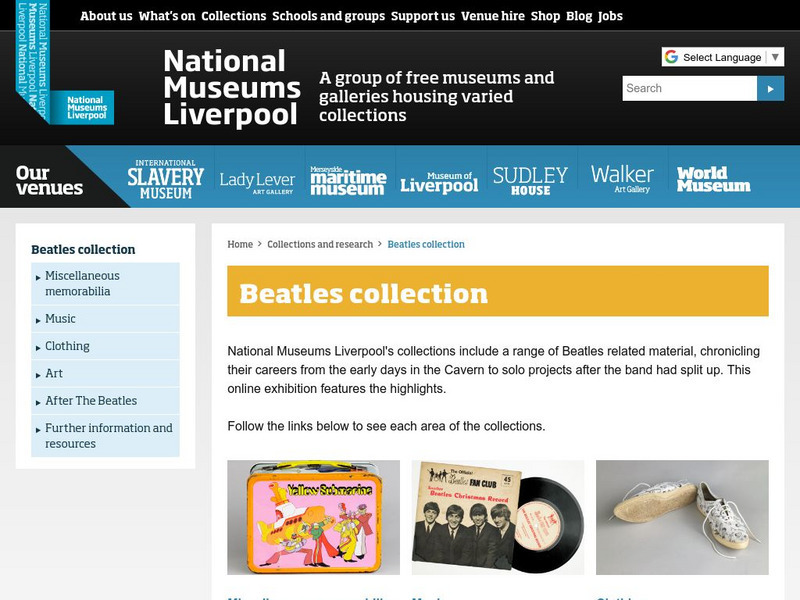
Task: Open the Walker Art Gallery logo
Action: tap(622, 179)
